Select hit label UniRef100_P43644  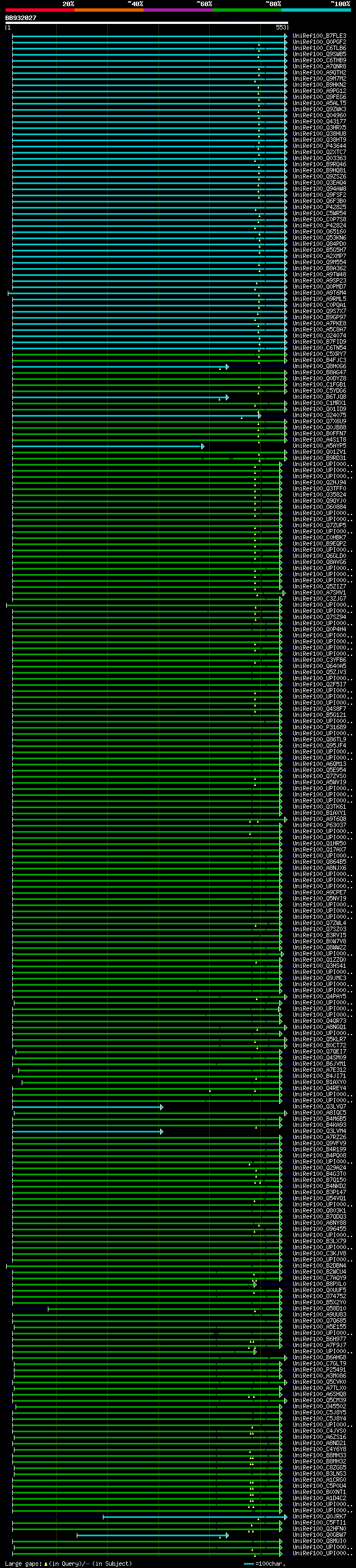point(319,146)
